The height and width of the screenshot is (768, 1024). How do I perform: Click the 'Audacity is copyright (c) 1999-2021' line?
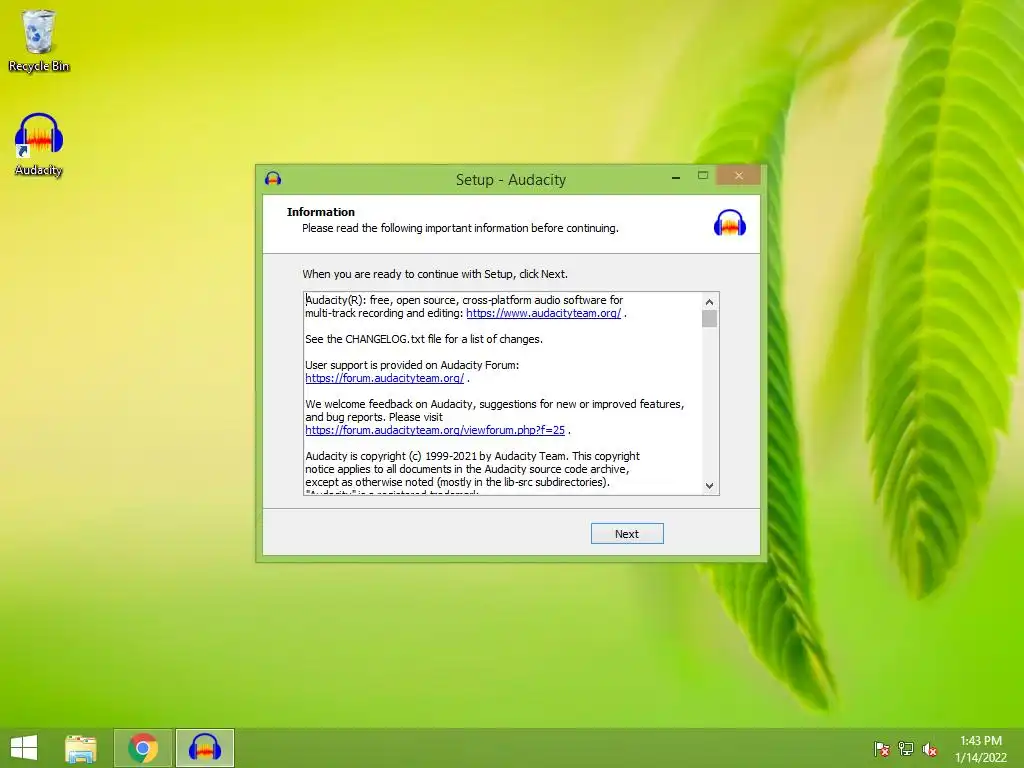click(x=472, y=456)
